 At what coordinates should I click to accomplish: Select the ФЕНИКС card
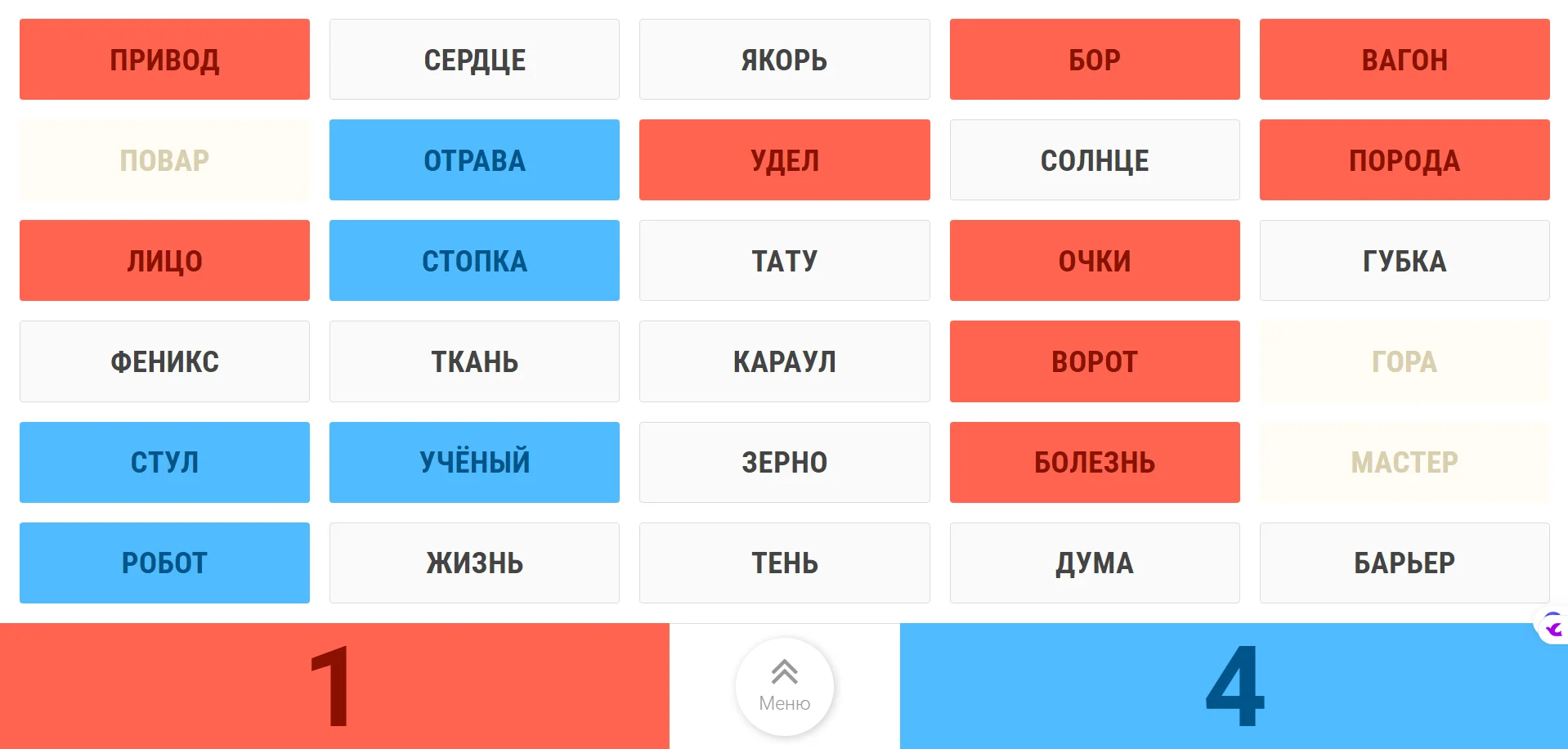pos(164,361)
